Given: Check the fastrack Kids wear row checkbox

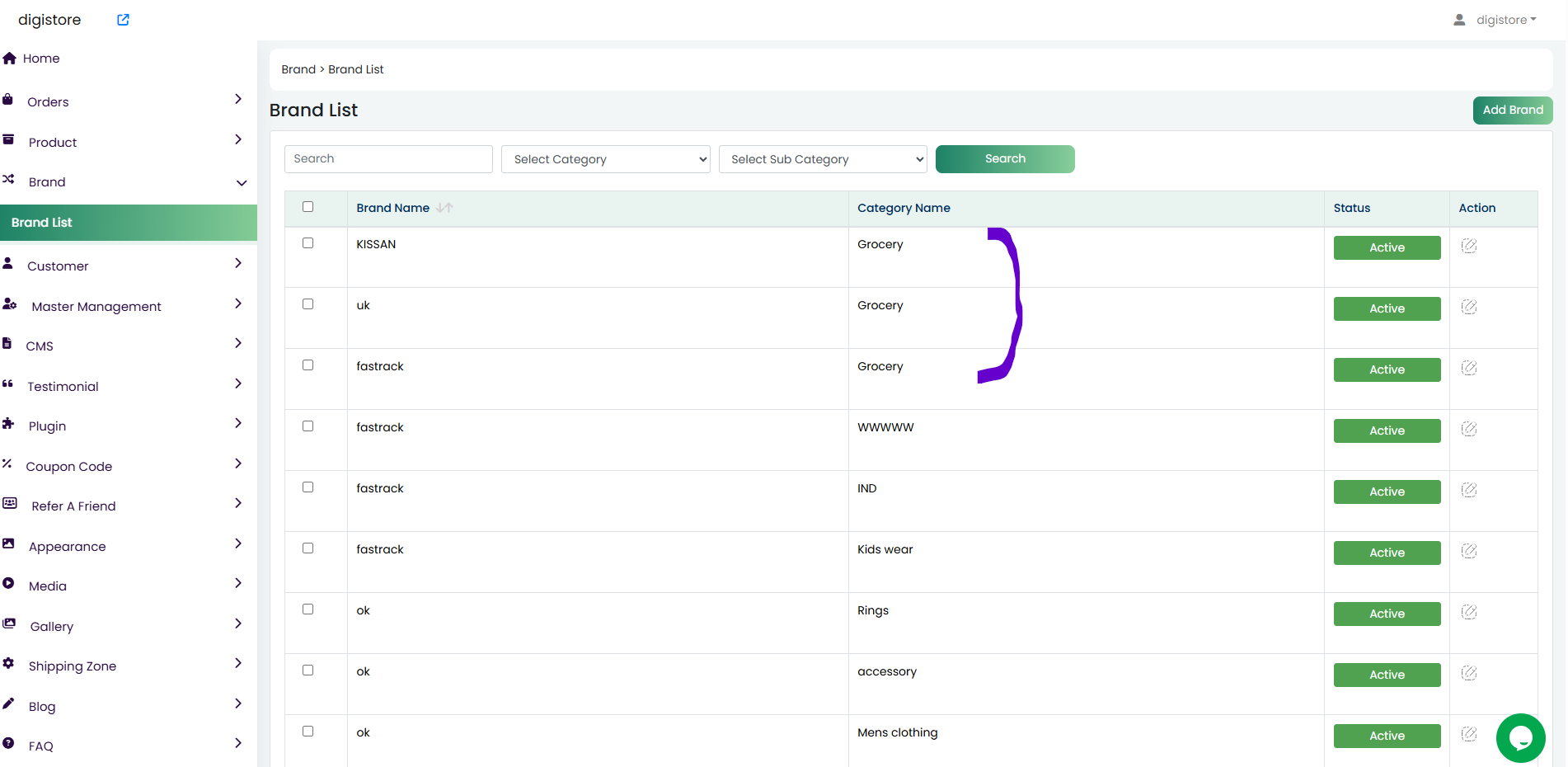Looking at the screenshot, I should click(308, 548).
